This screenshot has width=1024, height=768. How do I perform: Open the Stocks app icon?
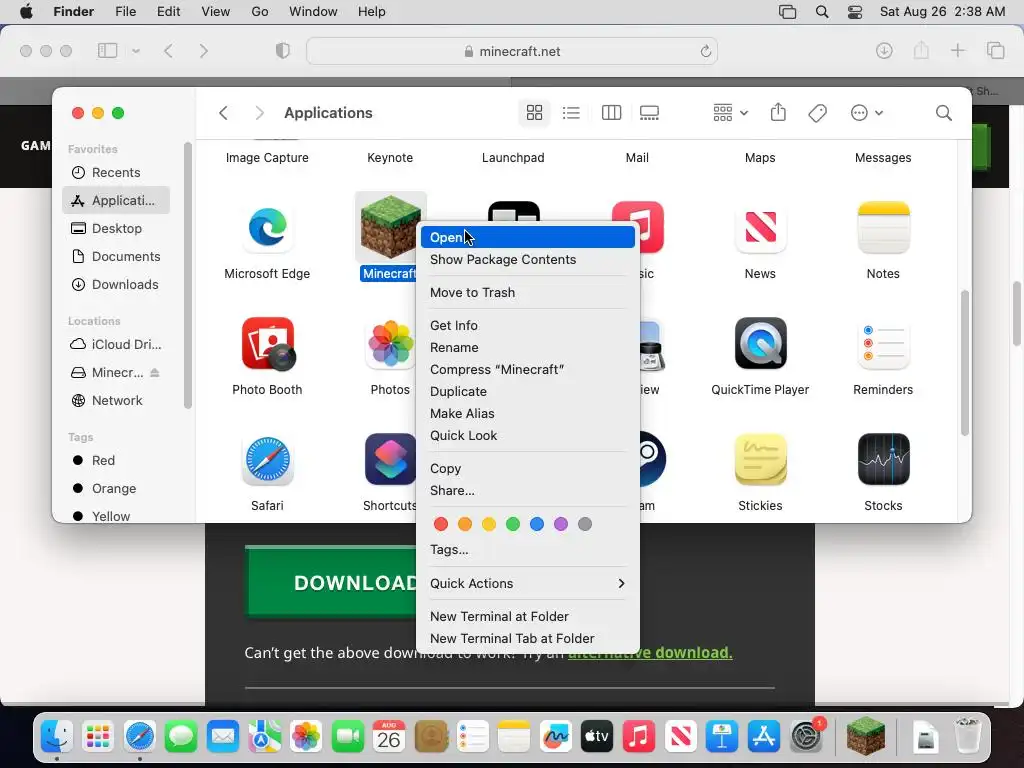click(883, 460)
